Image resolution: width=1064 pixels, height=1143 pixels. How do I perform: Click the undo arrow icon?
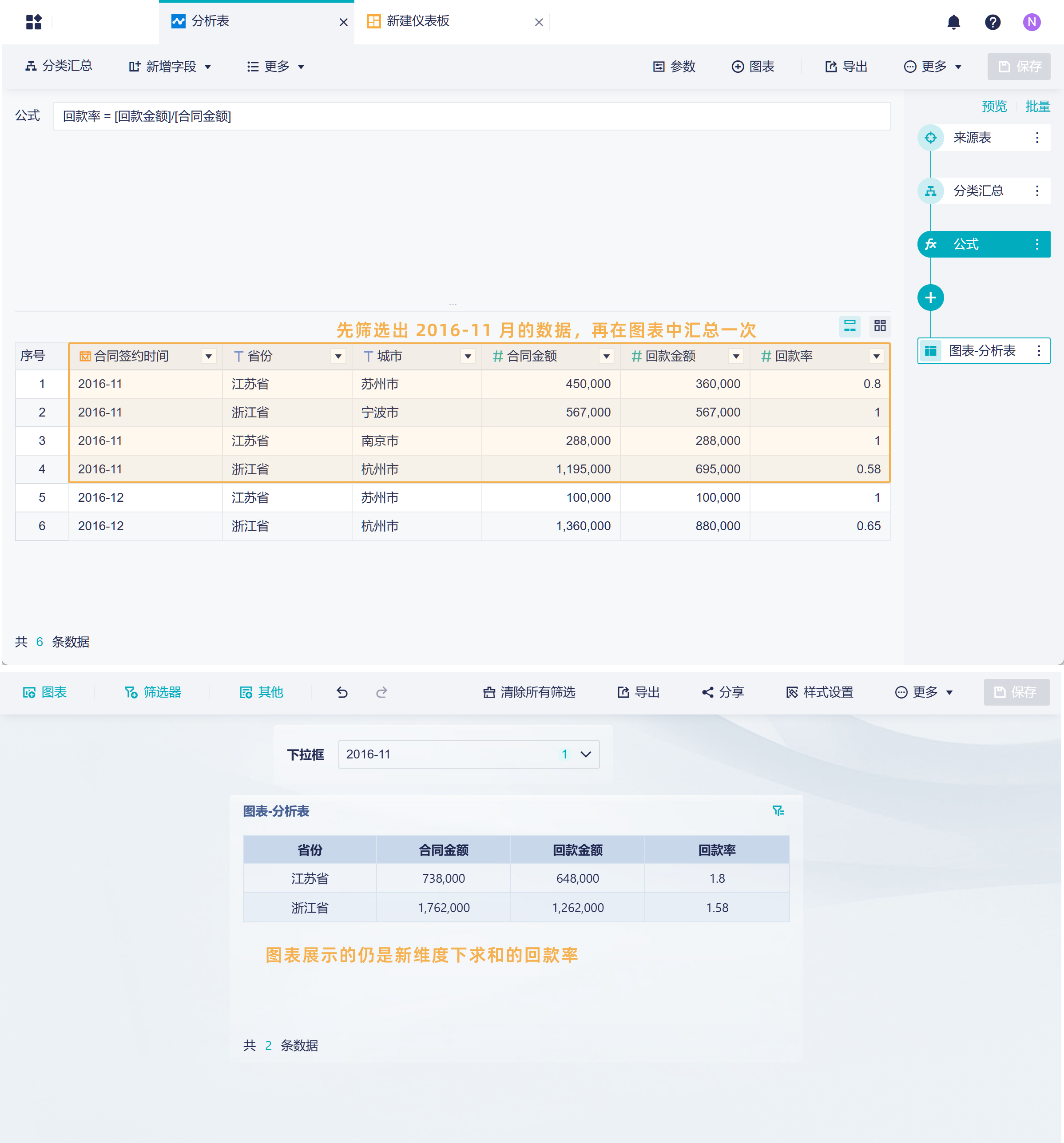click(x=342, y=692)
